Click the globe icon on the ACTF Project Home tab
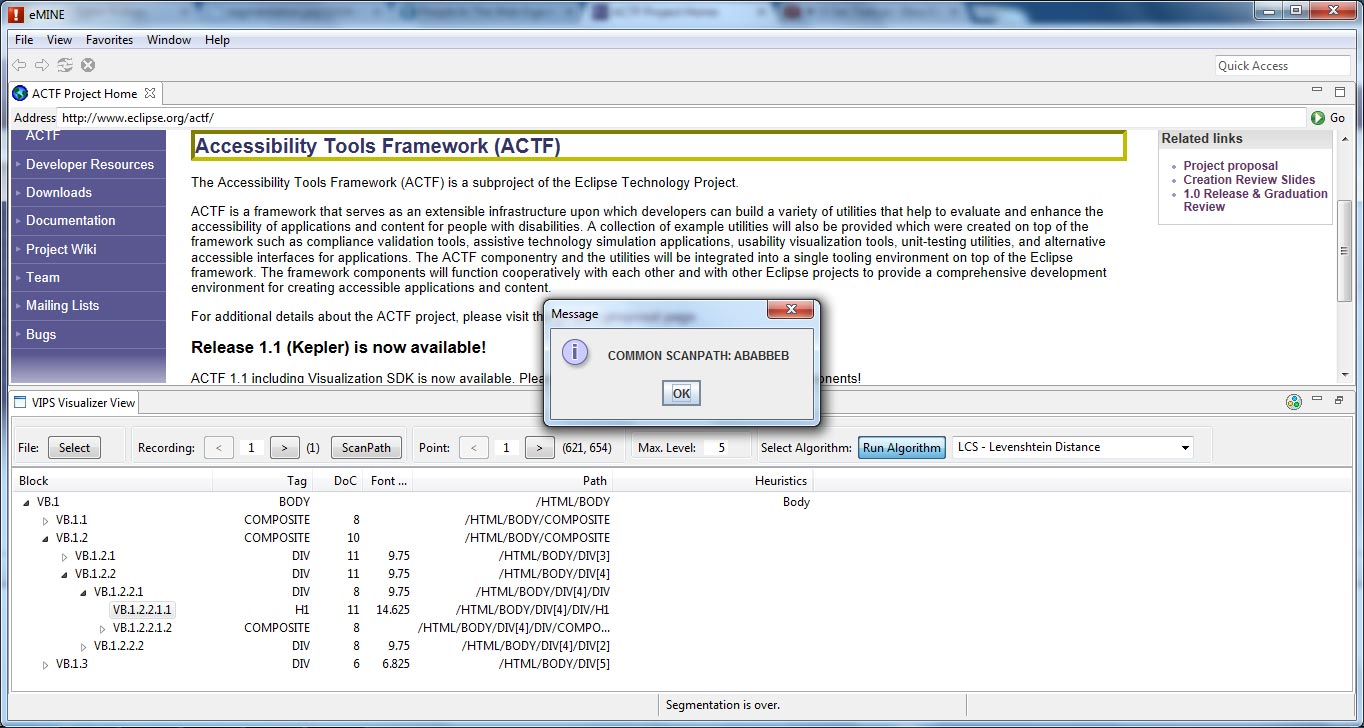This screenshot has width=1364, height=728. 20,93
